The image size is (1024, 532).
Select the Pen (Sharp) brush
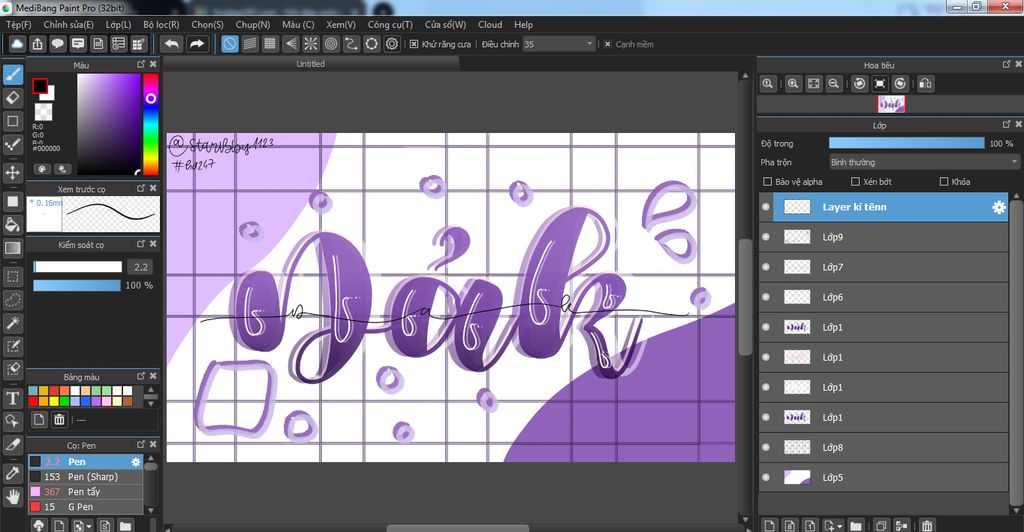tap(85, 477)
